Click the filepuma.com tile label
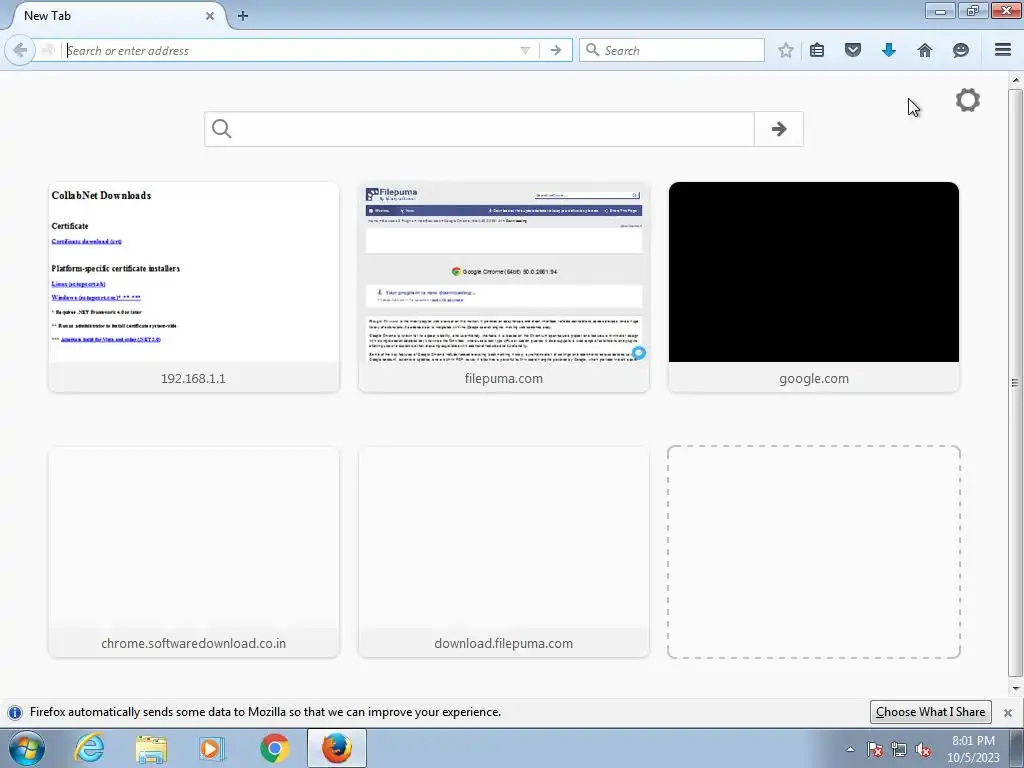Screen dimensions: 1024x768 coord(504,378)
